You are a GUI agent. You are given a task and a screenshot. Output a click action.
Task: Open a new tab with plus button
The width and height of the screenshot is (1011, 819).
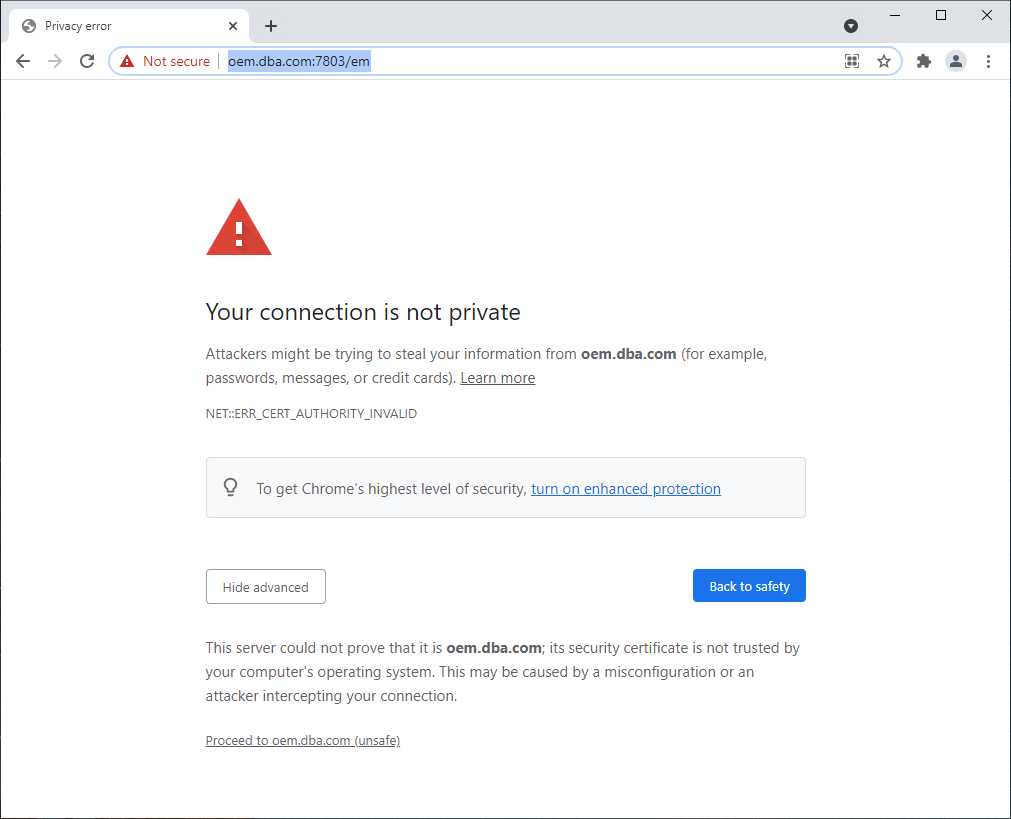pos(271,26)
